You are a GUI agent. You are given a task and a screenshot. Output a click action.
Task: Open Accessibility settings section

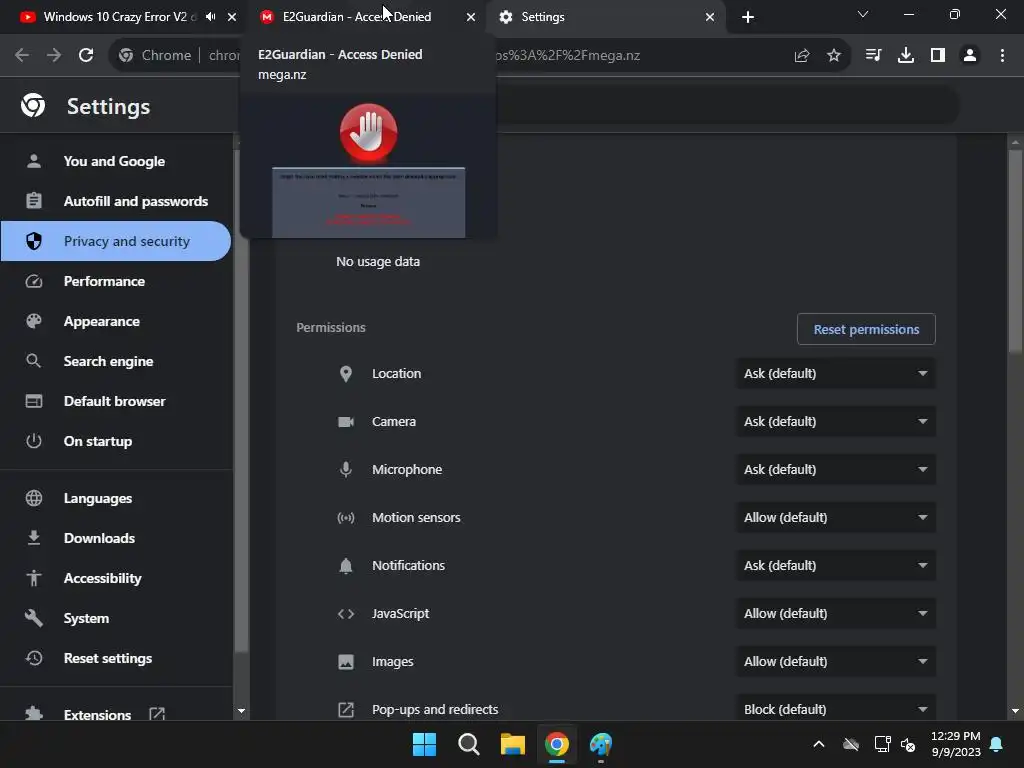(115, 578)
